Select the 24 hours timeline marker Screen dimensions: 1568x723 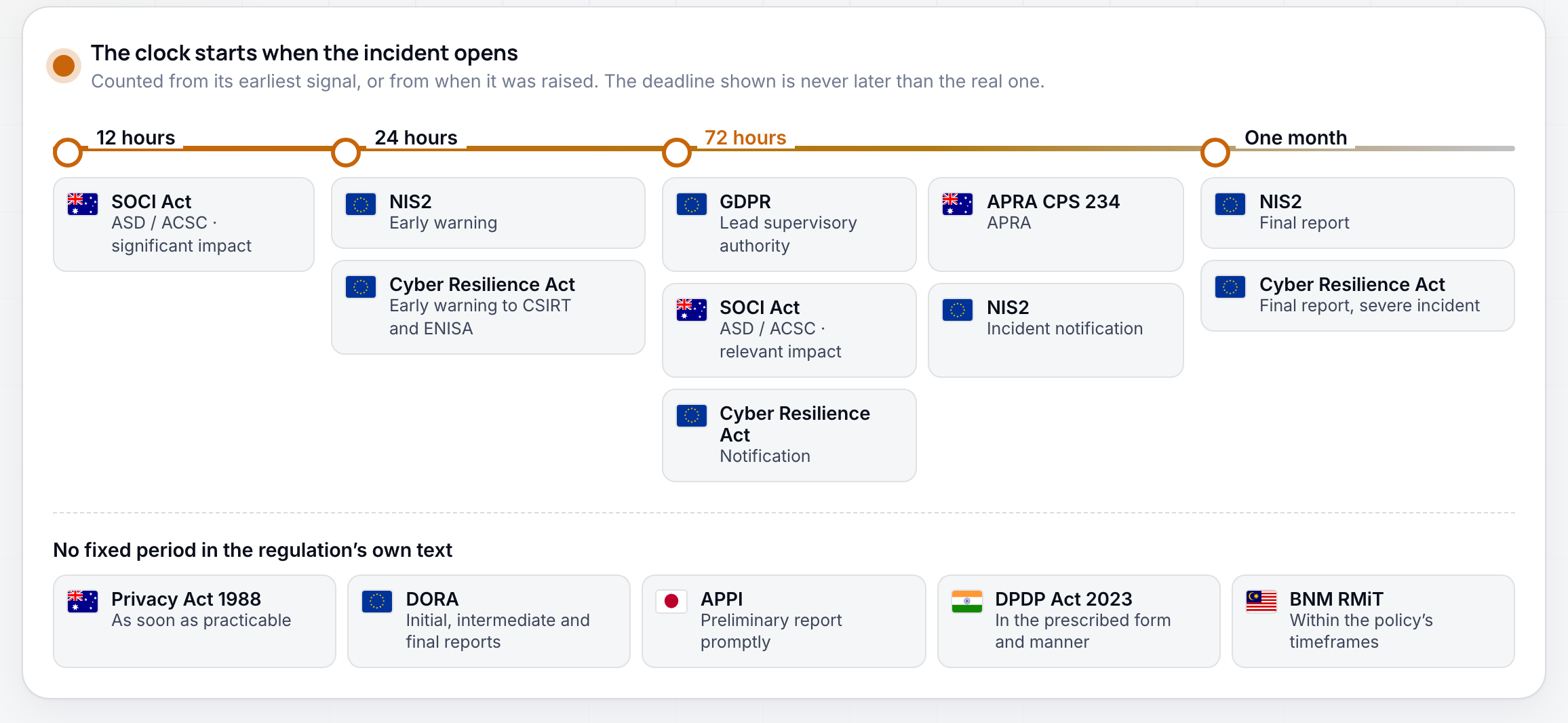click(346, 153)
